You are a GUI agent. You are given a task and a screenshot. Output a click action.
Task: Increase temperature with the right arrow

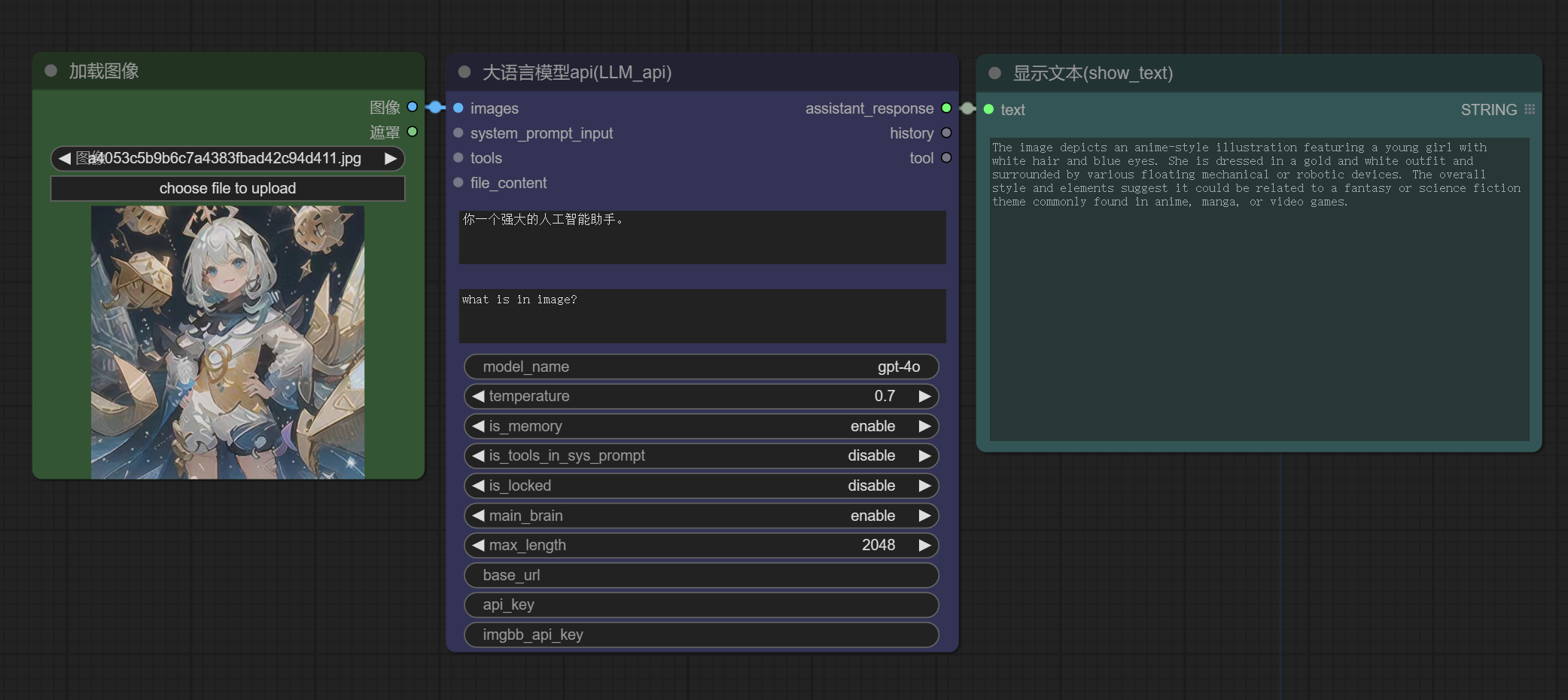click(x=924, y=397)
